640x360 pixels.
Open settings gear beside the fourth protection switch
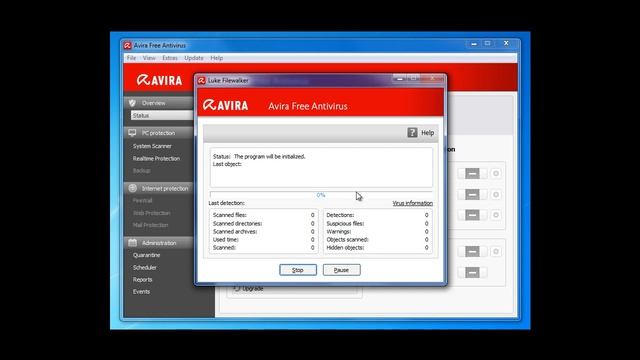[496, 251]
